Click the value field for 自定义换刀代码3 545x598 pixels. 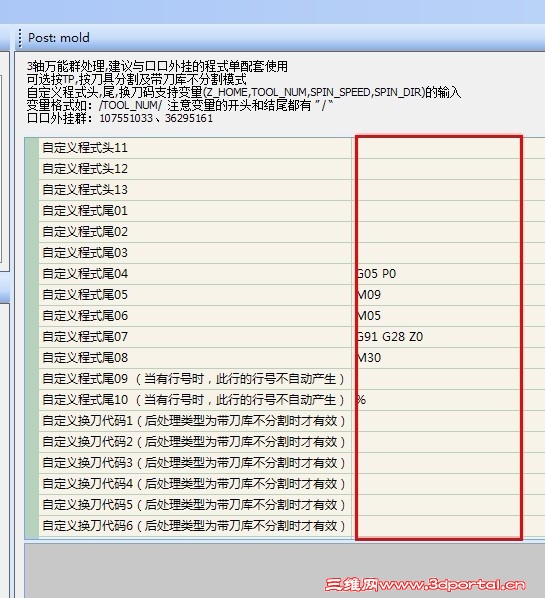(449, 463)
